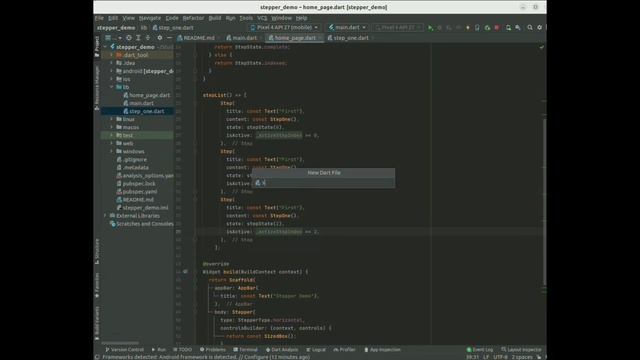Click UTF-8 encoding in status bar
640x360 pixels.
click(500, 357)
